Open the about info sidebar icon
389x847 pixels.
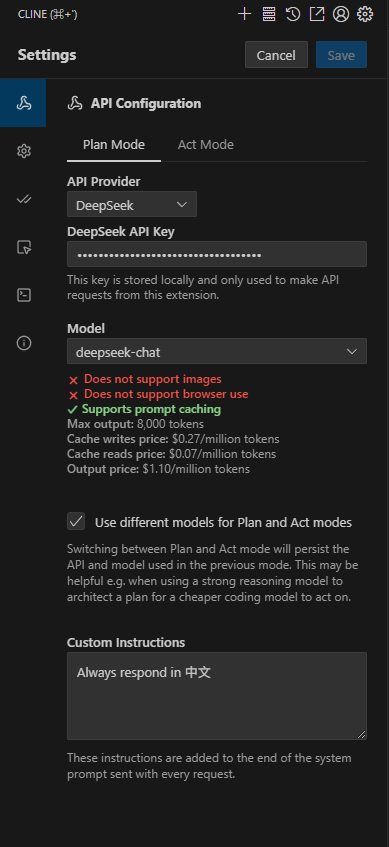pyautogui.click(x=24, y=343)
